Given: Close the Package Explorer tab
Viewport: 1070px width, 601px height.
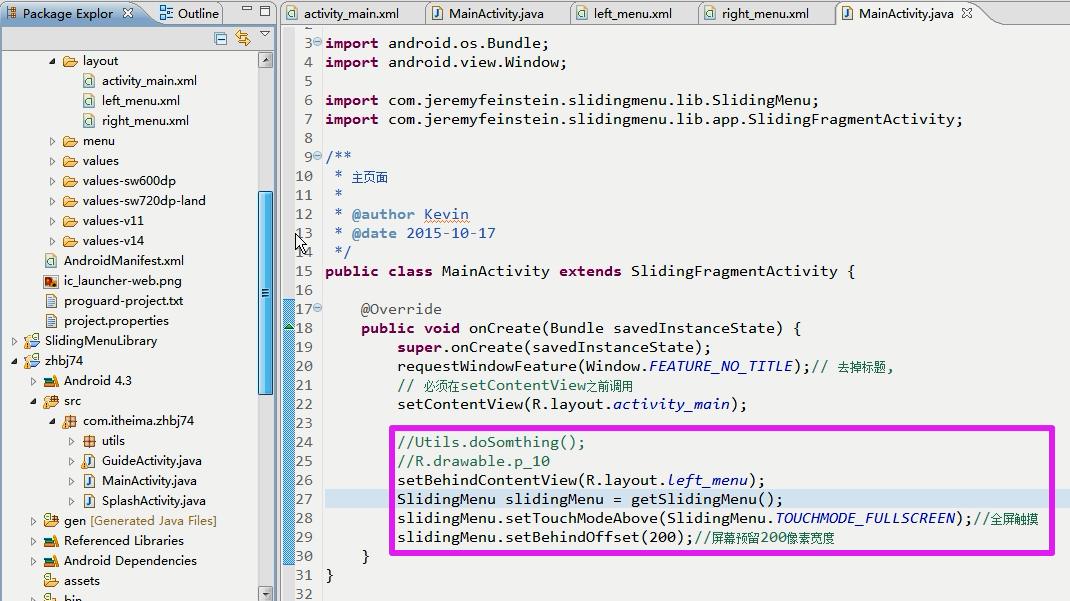Looking at the screenshot, I should coord(128,14).
